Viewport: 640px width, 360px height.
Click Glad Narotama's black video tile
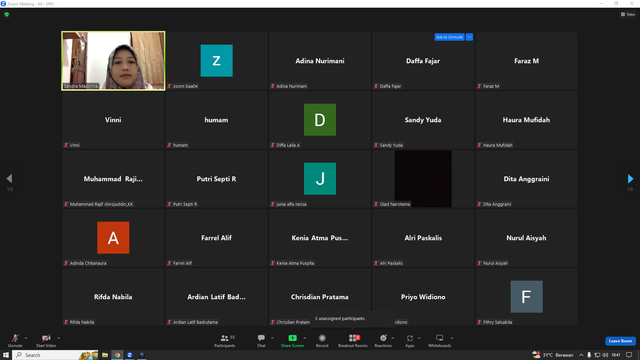[x=423, y=179]
